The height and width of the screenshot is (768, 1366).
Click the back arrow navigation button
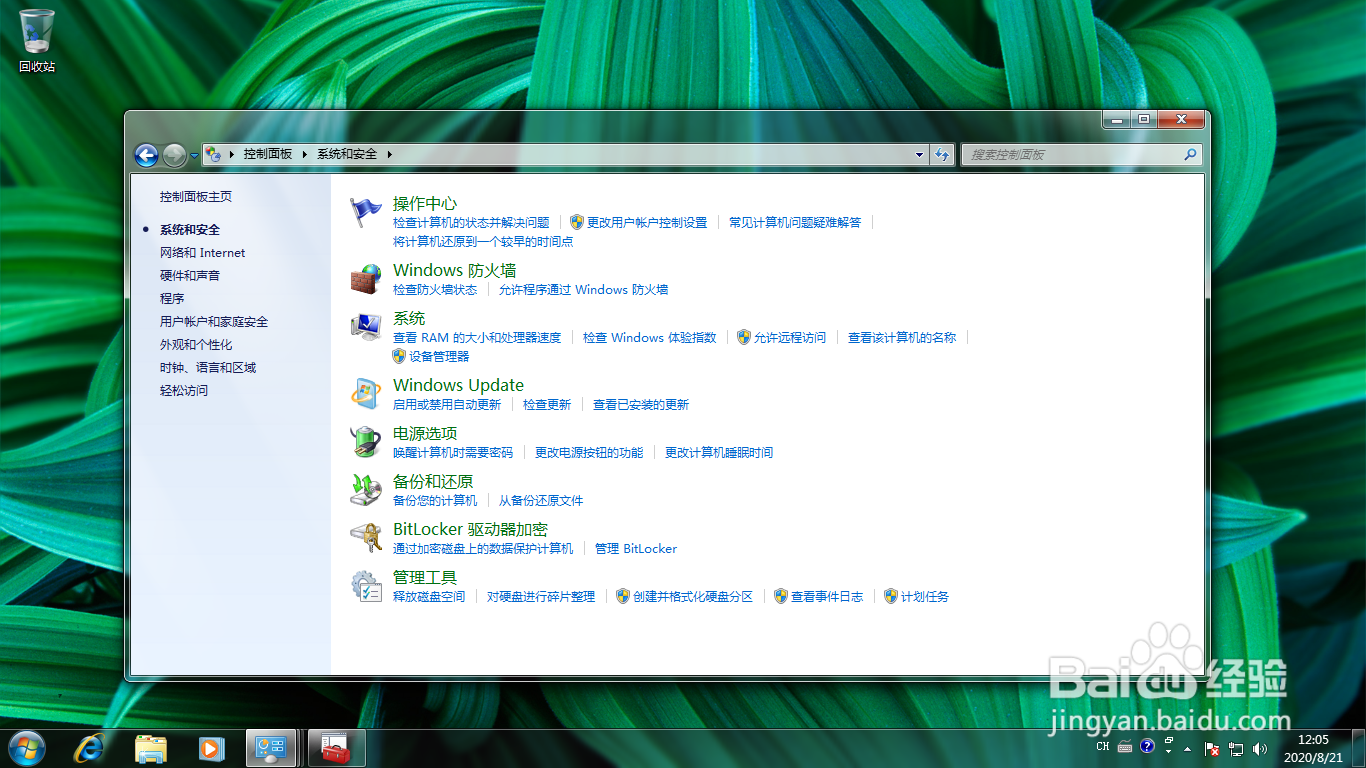point(147,155)
